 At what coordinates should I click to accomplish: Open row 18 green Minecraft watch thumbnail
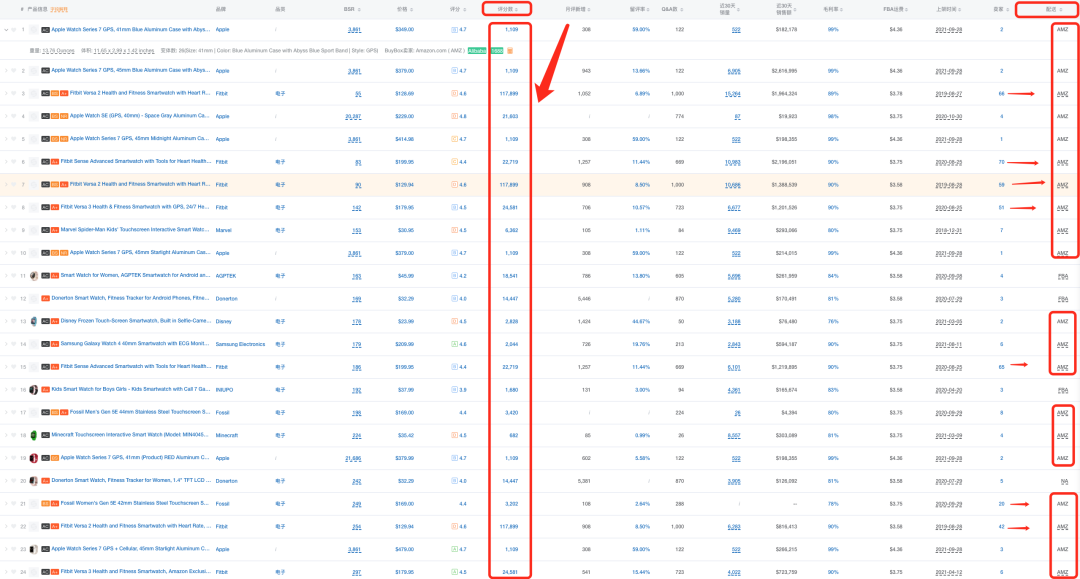click(x=34, y=435)
